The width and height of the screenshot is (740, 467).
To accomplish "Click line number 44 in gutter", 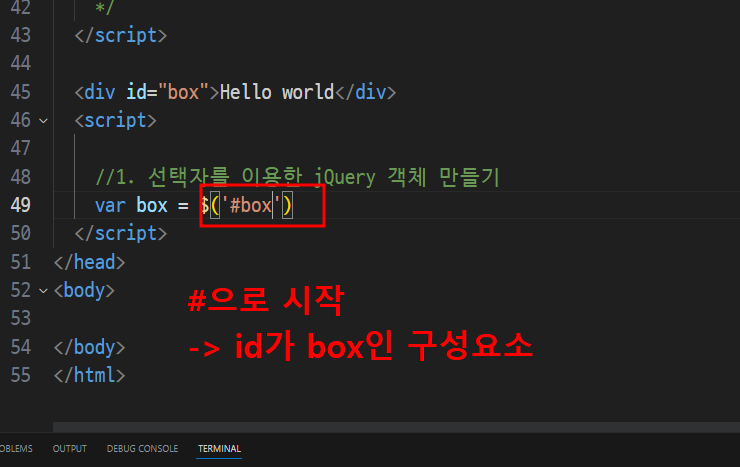I will click(21, 64).
